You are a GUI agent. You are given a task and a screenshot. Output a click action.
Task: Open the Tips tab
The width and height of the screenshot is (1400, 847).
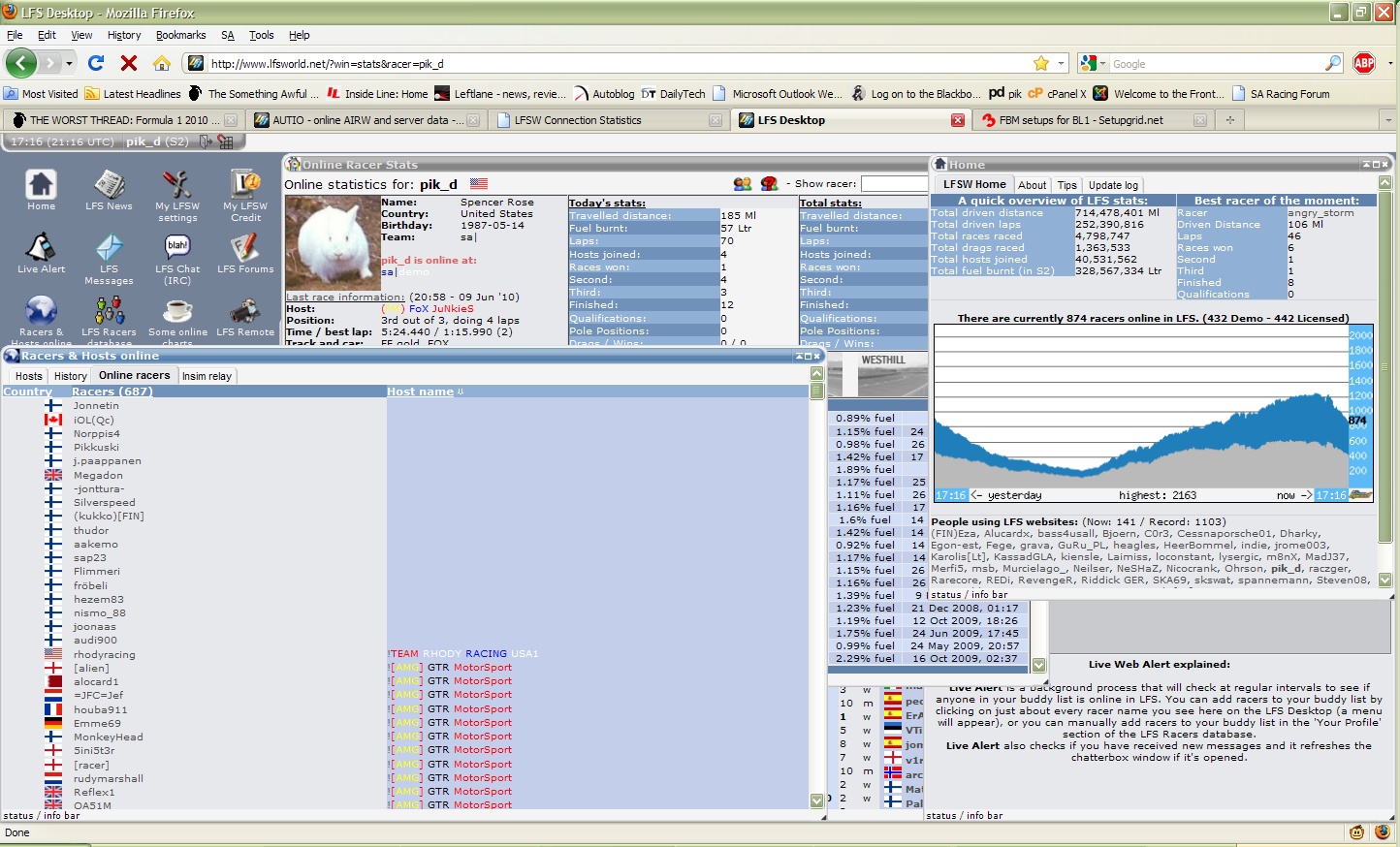point(1067,185)
